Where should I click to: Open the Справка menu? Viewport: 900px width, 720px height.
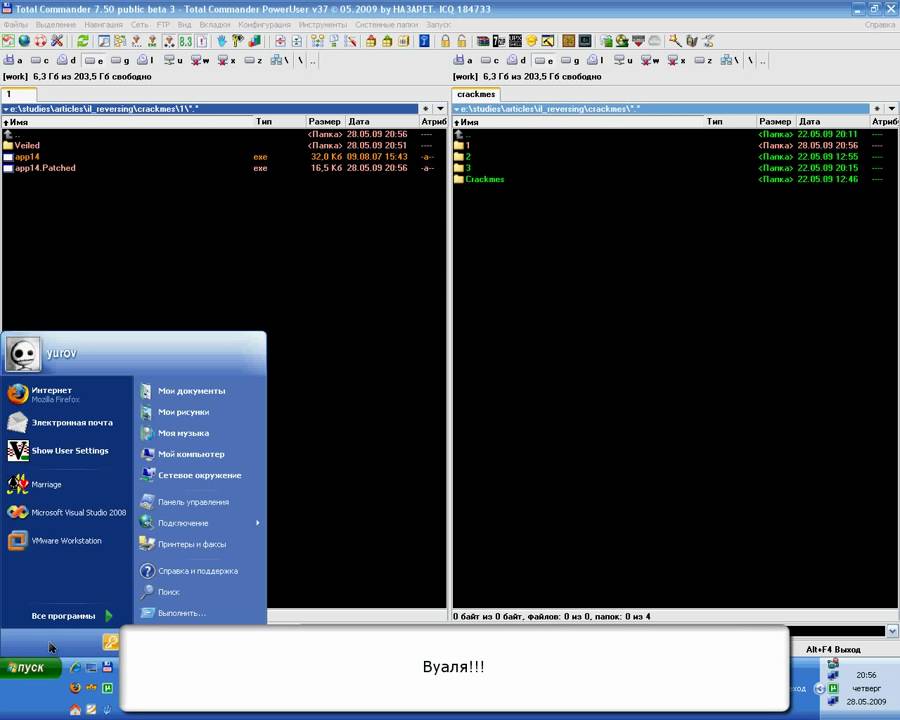(x=880, y=25)
